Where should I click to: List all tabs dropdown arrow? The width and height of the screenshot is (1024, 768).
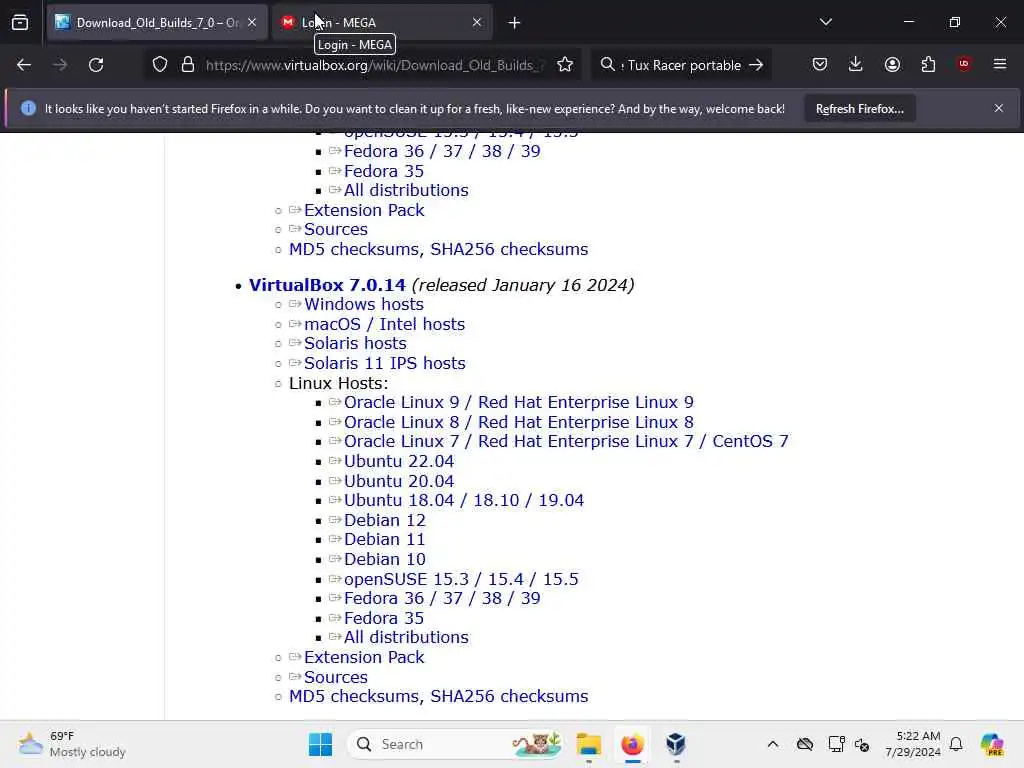pos(826,22)
